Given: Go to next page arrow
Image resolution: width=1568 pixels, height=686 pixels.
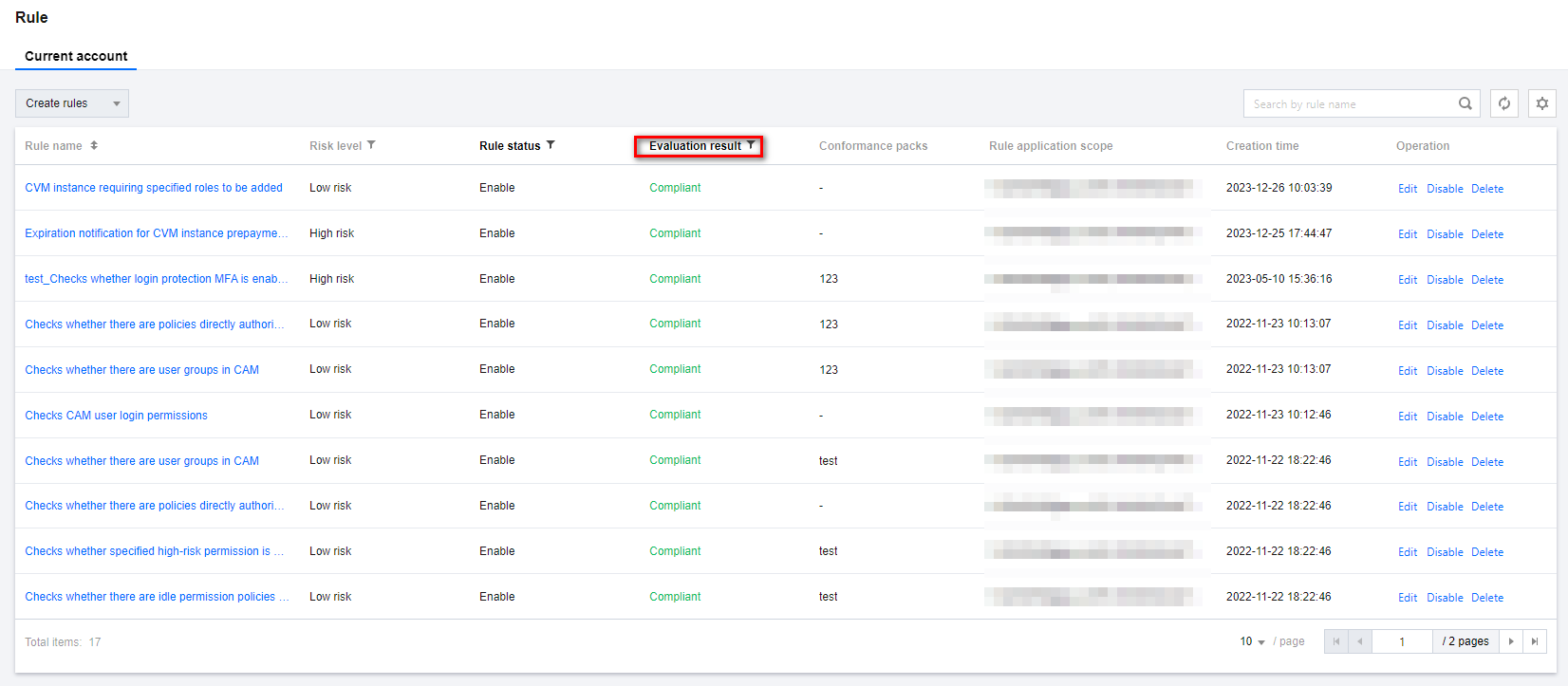Looking at the screenshot, I should 1511,641.
